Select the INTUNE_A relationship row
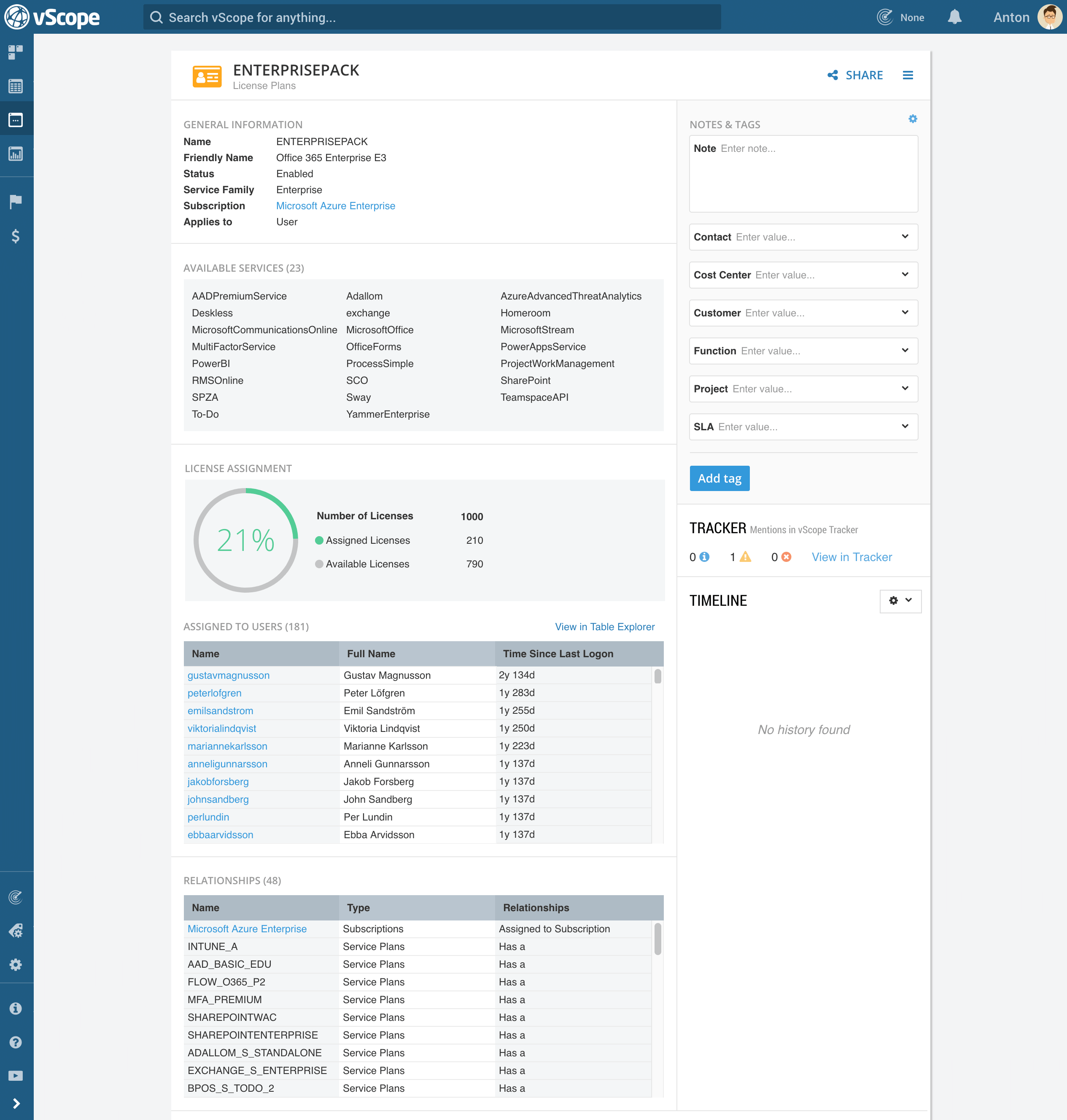1067x1120 pixels. tap(418, 947)
